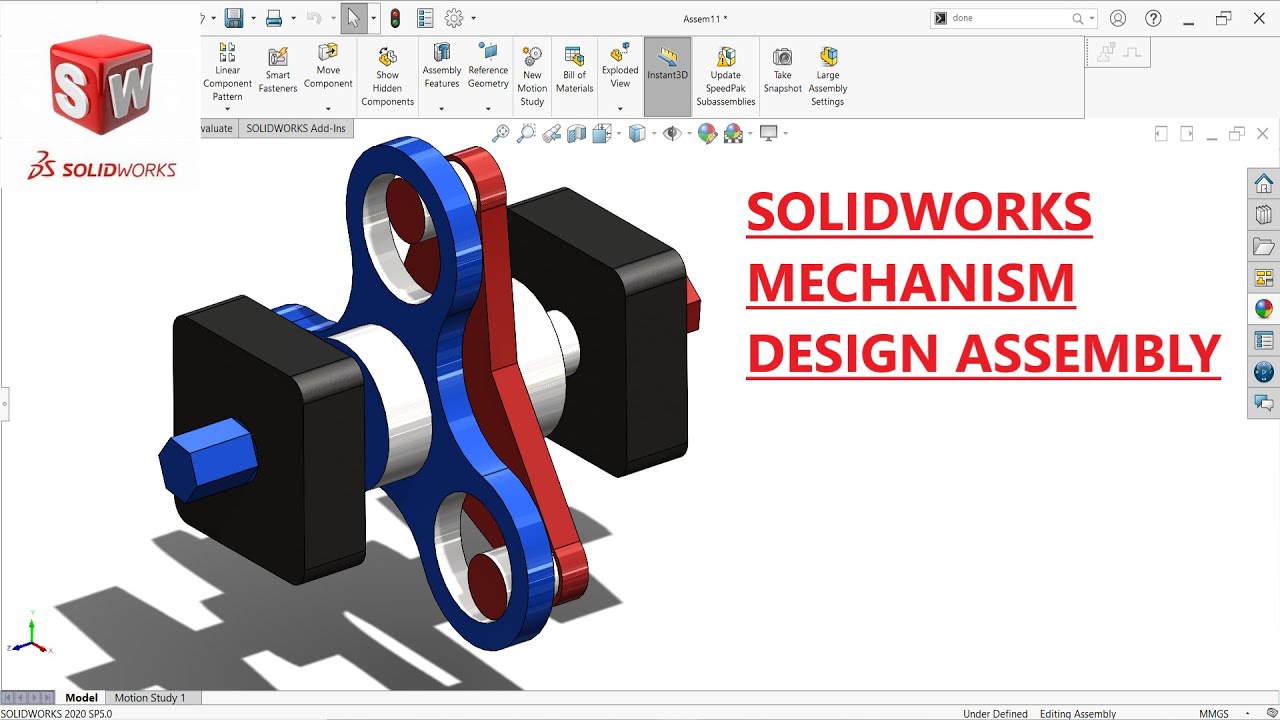Open the Options gear dropdown arrow
Screen dimensions: 1280x720
tap(473, 19)
